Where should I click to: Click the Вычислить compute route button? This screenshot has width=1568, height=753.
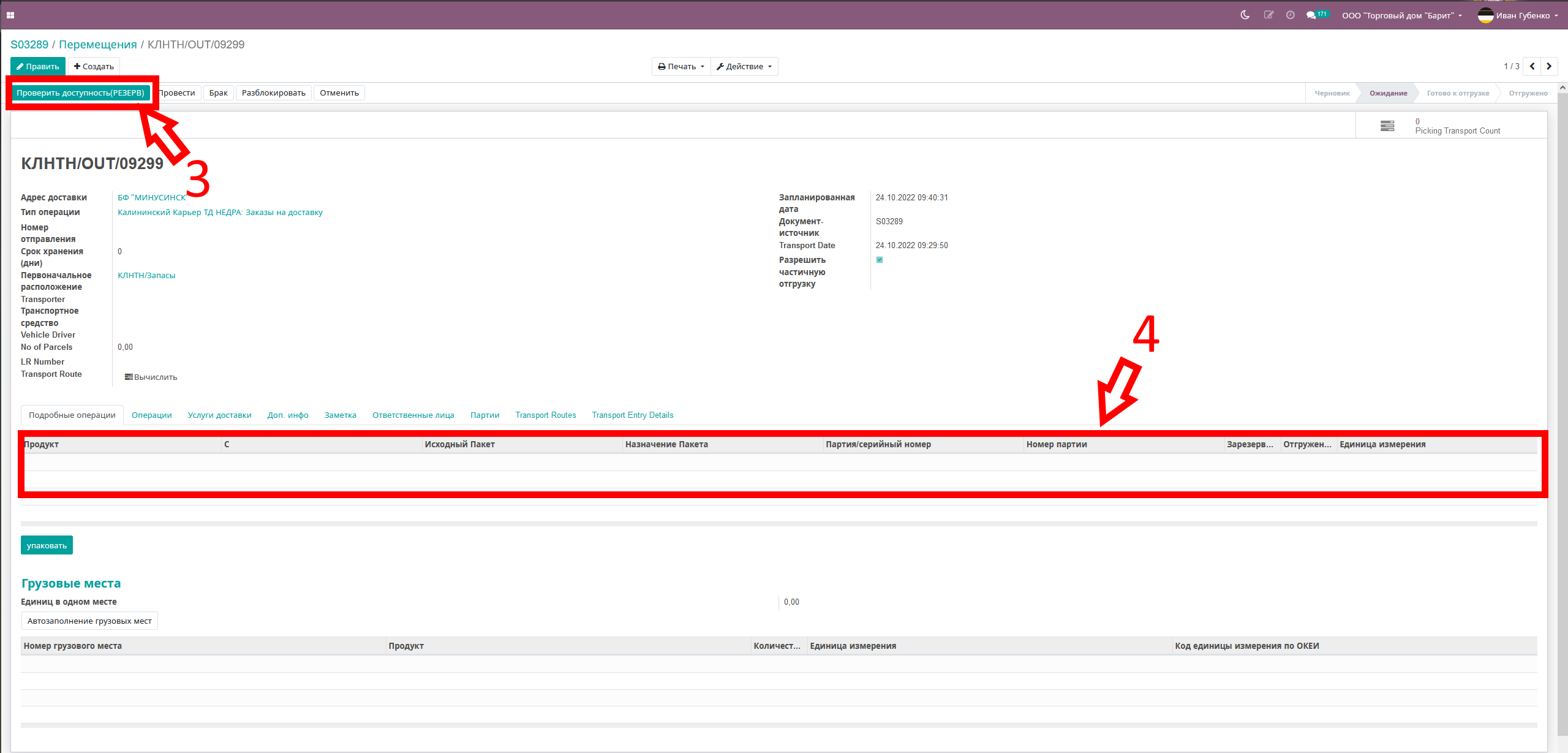tap(151, 376)
